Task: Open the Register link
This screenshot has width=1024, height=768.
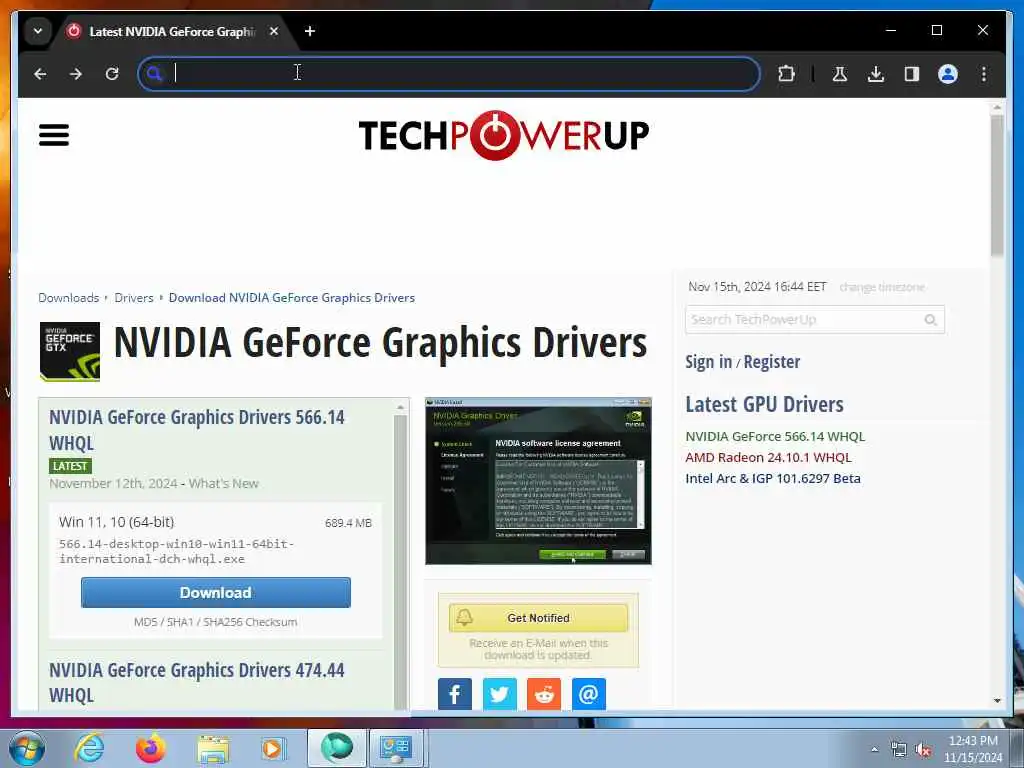Action: point(772,362)
